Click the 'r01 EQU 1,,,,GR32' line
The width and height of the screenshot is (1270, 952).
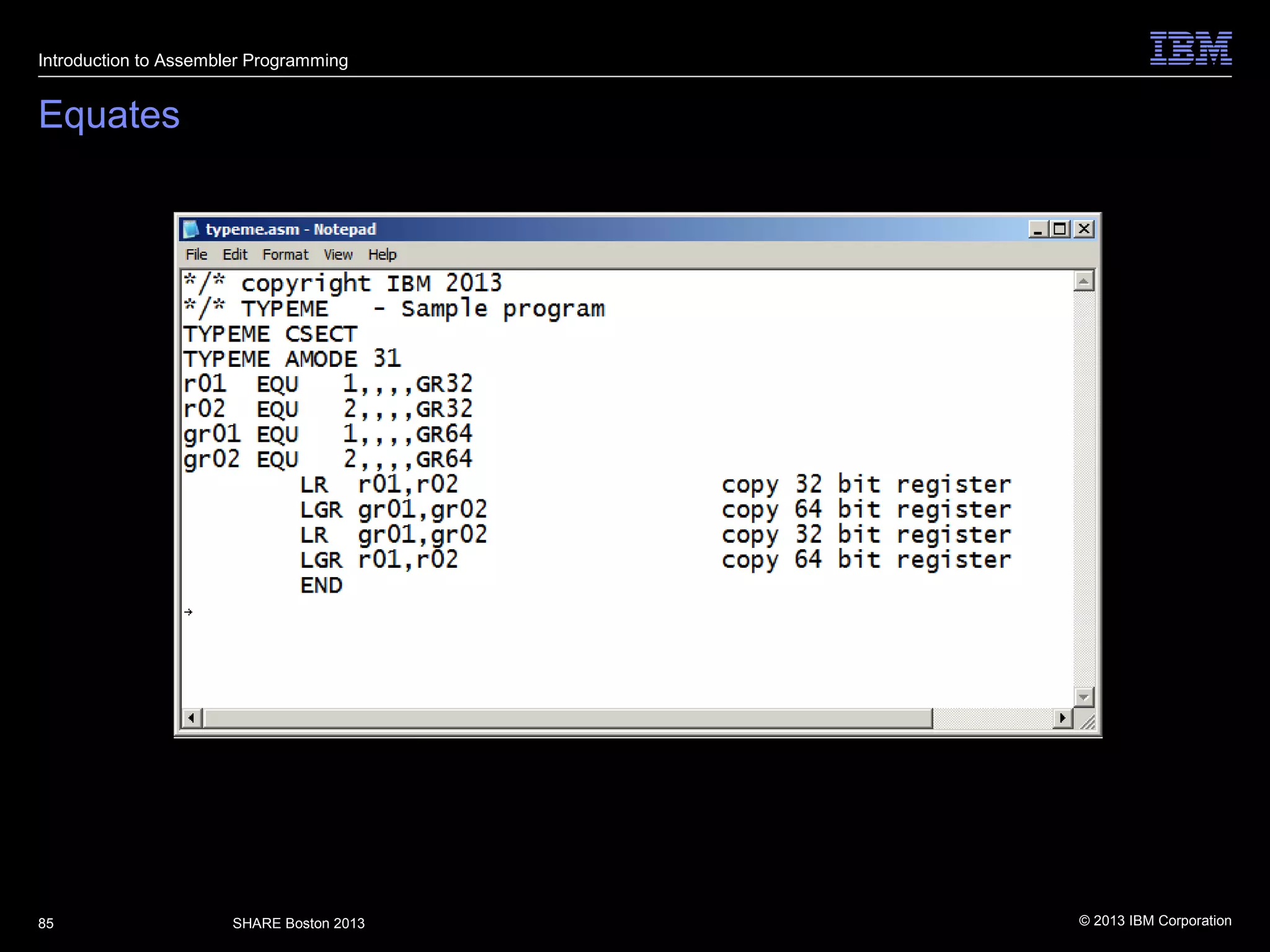pyautogui.click(x=328, y=384)
